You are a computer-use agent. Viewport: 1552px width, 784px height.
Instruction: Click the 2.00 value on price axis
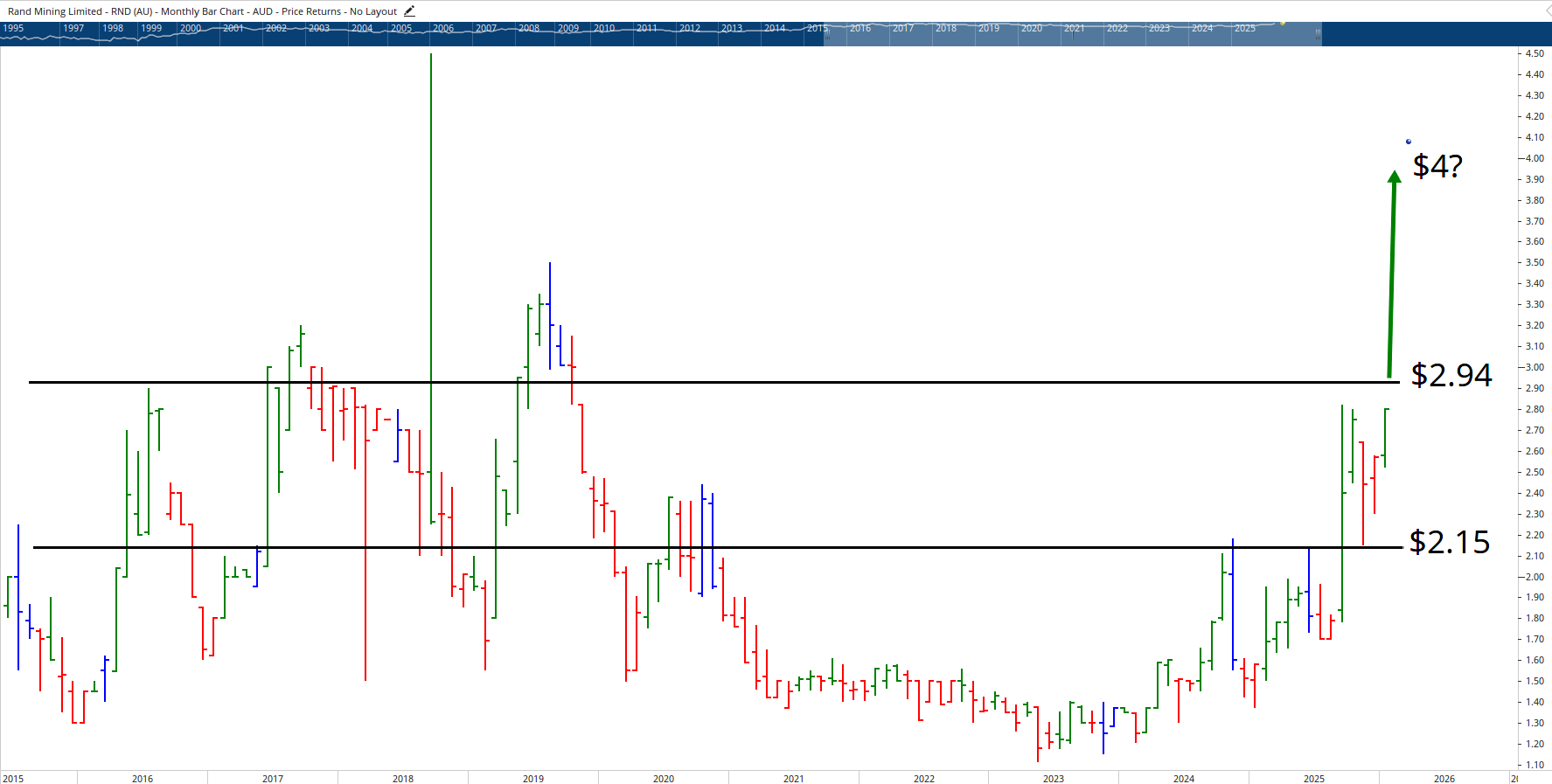coord(1535,577)
